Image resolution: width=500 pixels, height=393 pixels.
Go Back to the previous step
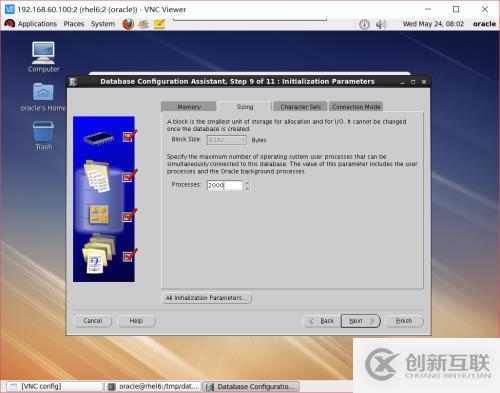pos(322,321)
